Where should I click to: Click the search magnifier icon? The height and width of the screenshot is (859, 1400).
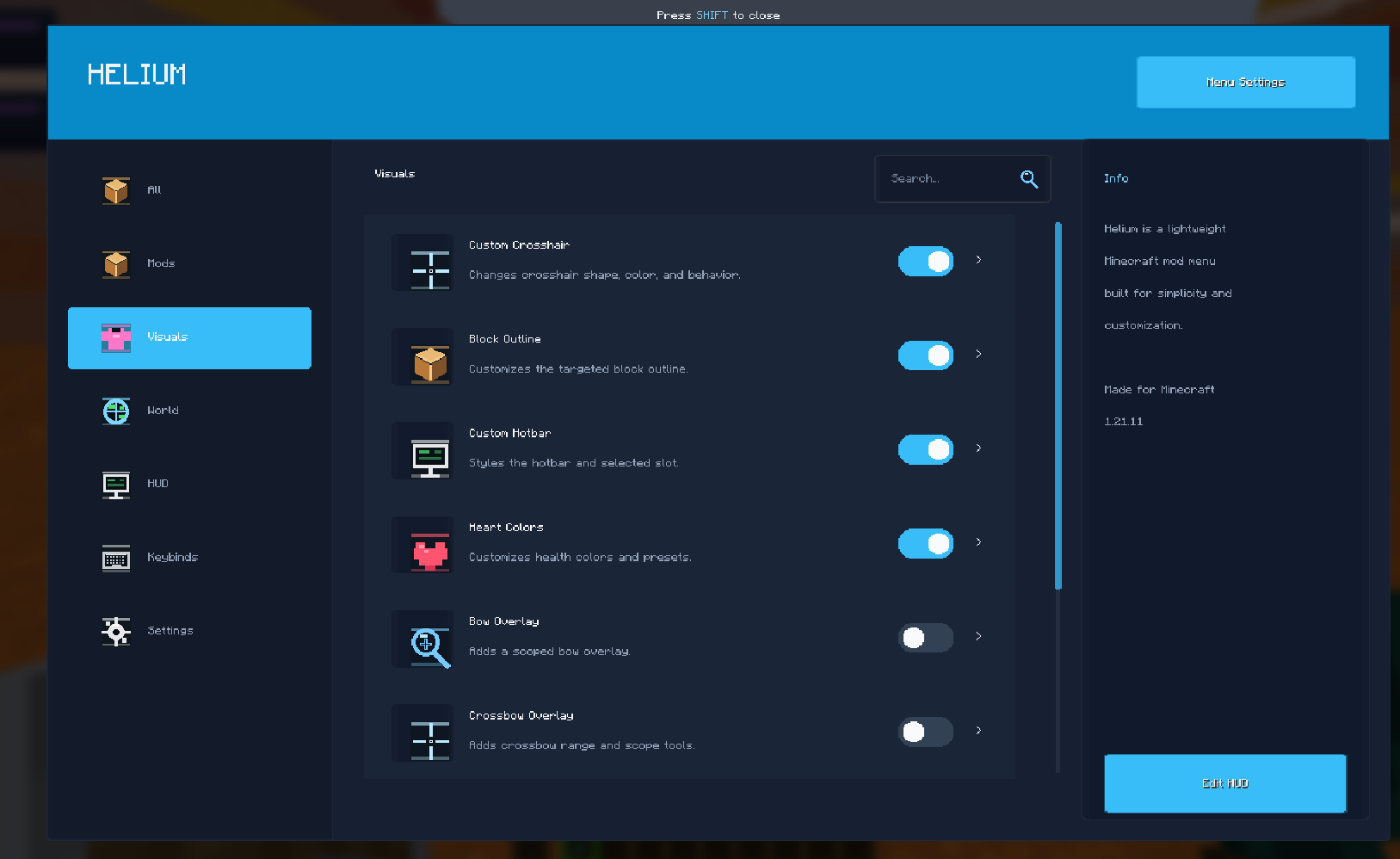point(1029,179)
